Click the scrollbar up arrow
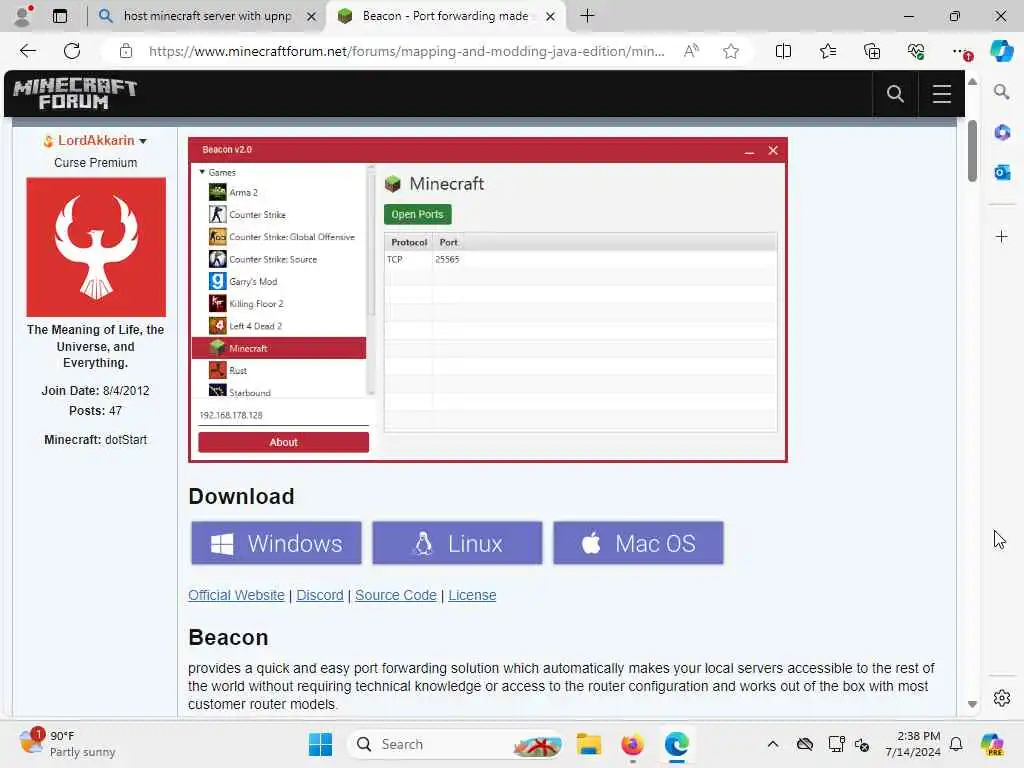This screenshot has width=1024, height=768. click(x=972, y=82)
